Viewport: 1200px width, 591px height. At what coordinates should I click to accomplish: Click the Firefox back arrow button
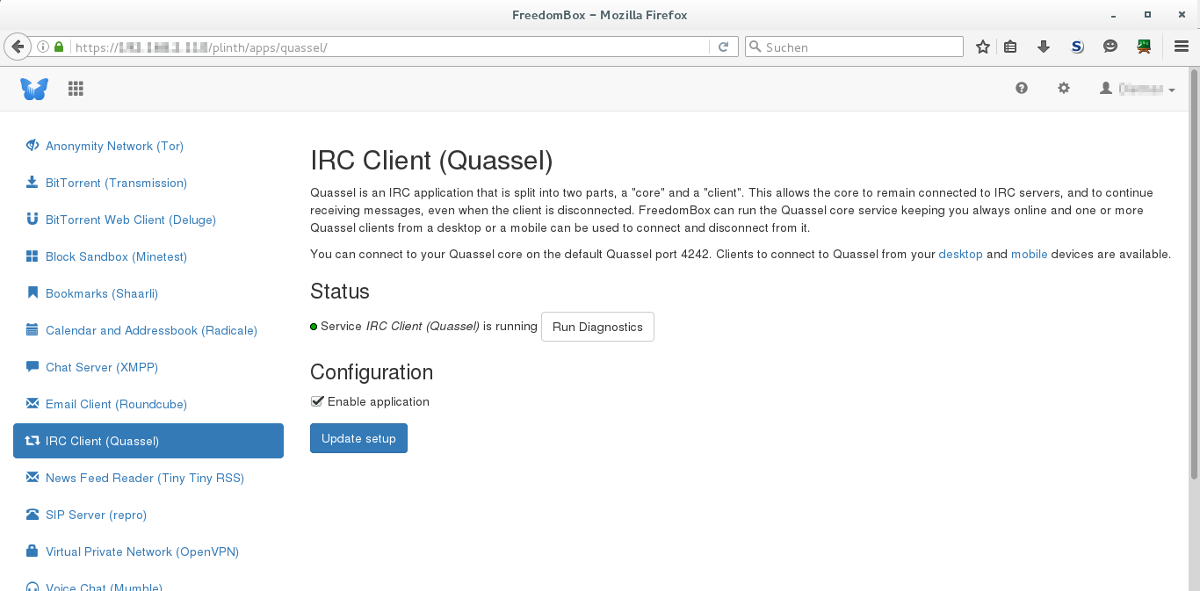tap(17, 46)
